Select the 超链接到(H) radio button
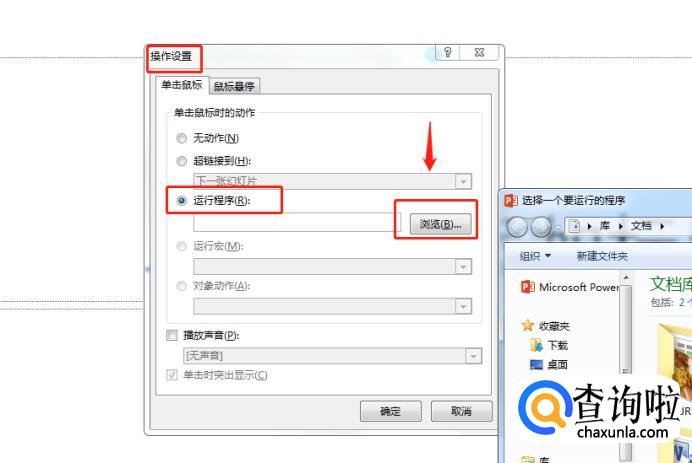Screen dimensions: 692x463 pos(181,161)
